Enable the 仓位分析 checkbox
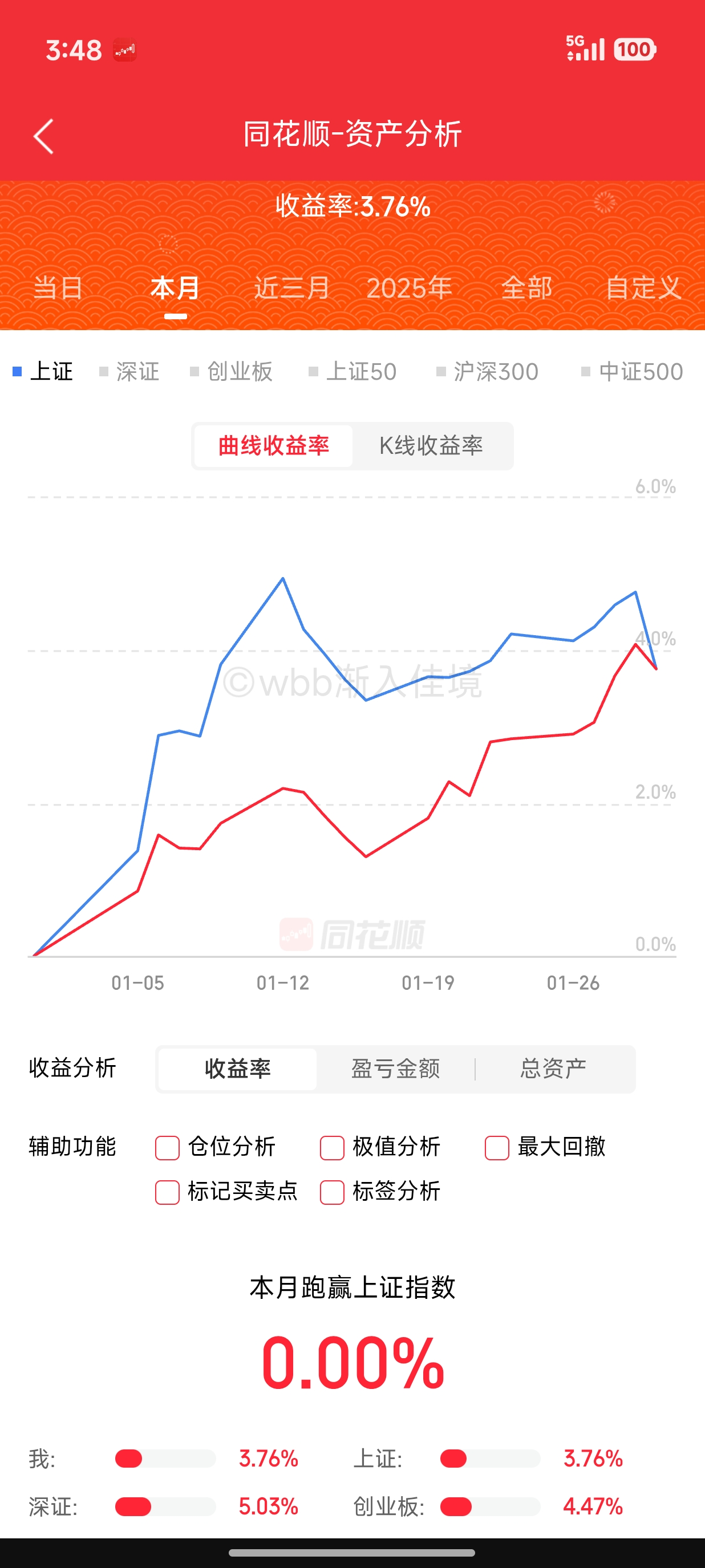 (x=168, y=1147)
